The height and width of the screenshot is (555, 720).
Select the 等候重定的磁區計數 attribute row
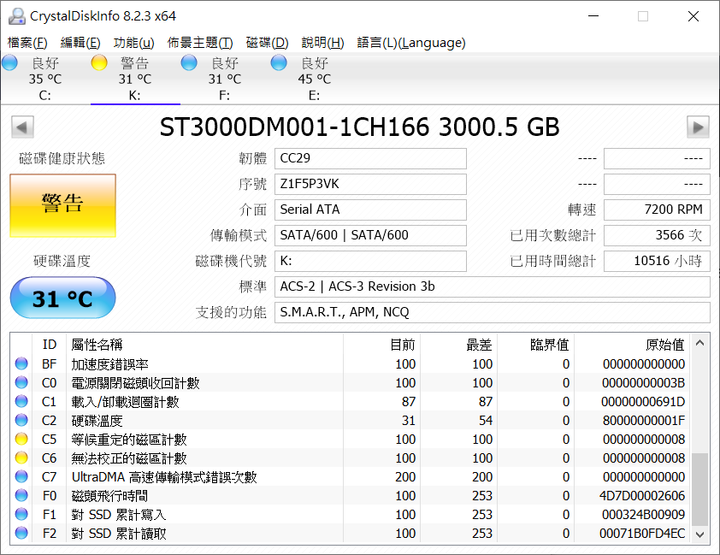click(x=350, y=439)
